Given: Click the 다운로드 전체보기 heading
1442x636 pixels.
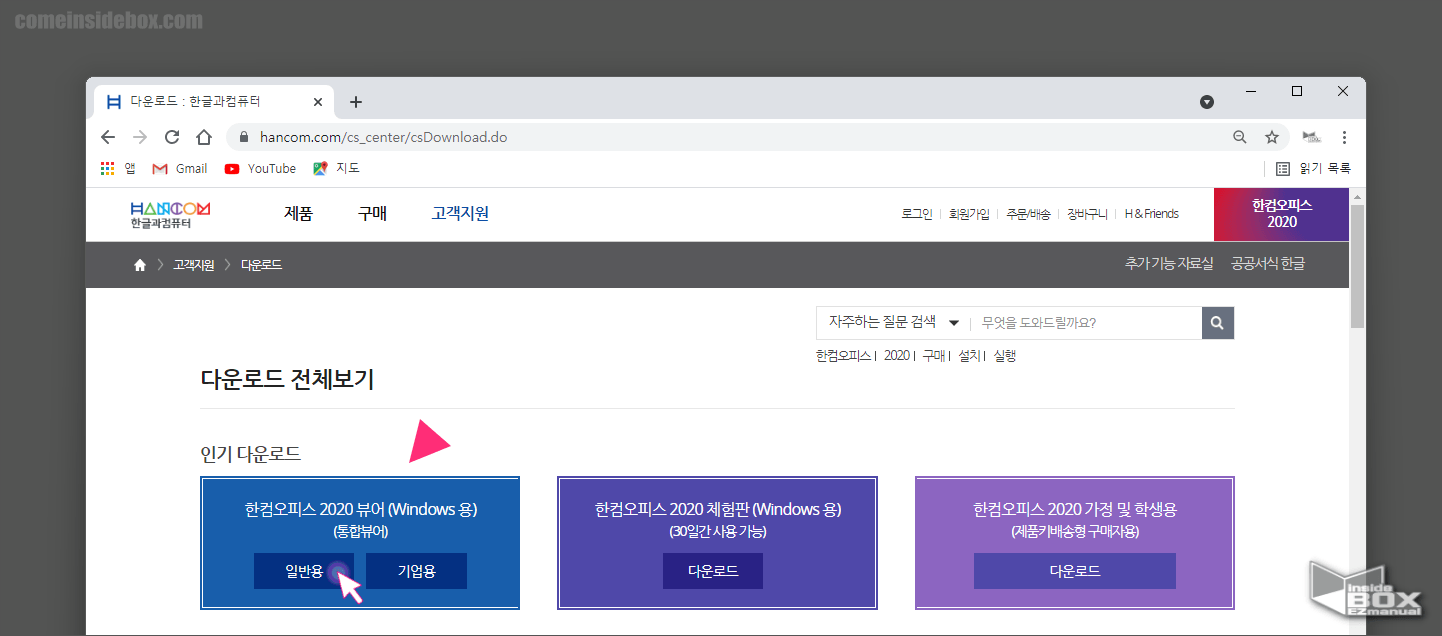Looking at the screenshot, I should pos(287,380).
